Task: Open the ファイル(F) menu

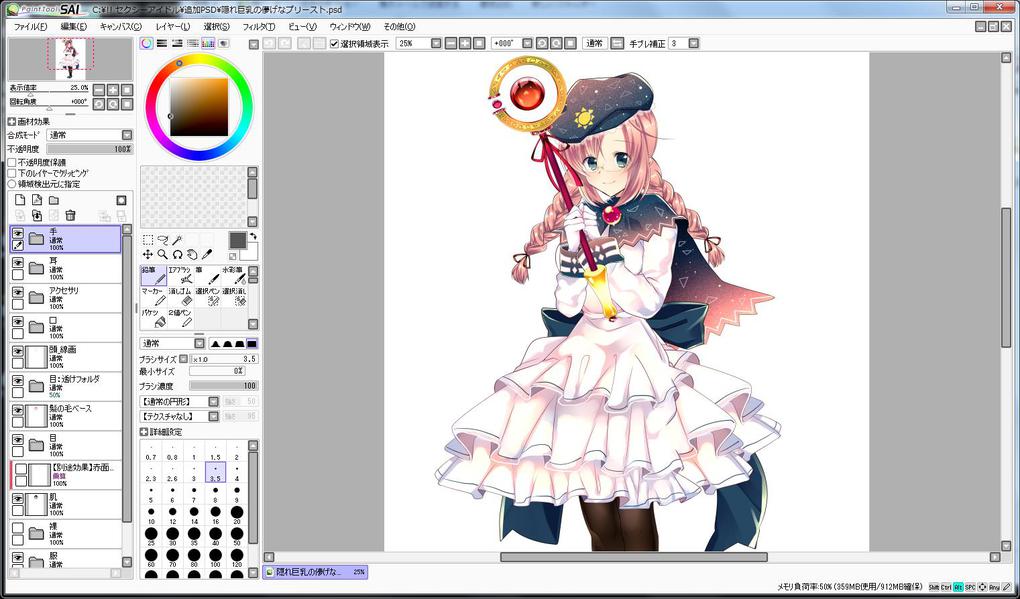Action: point(30,27)
